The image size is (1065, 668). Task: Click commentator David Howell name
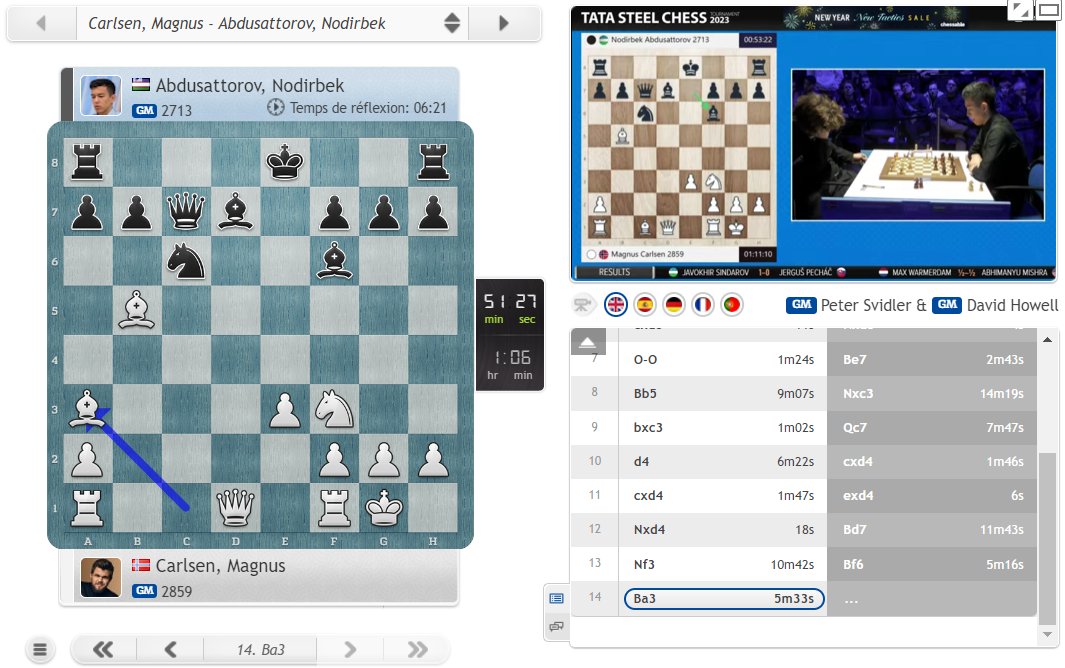coord(1012,305)
